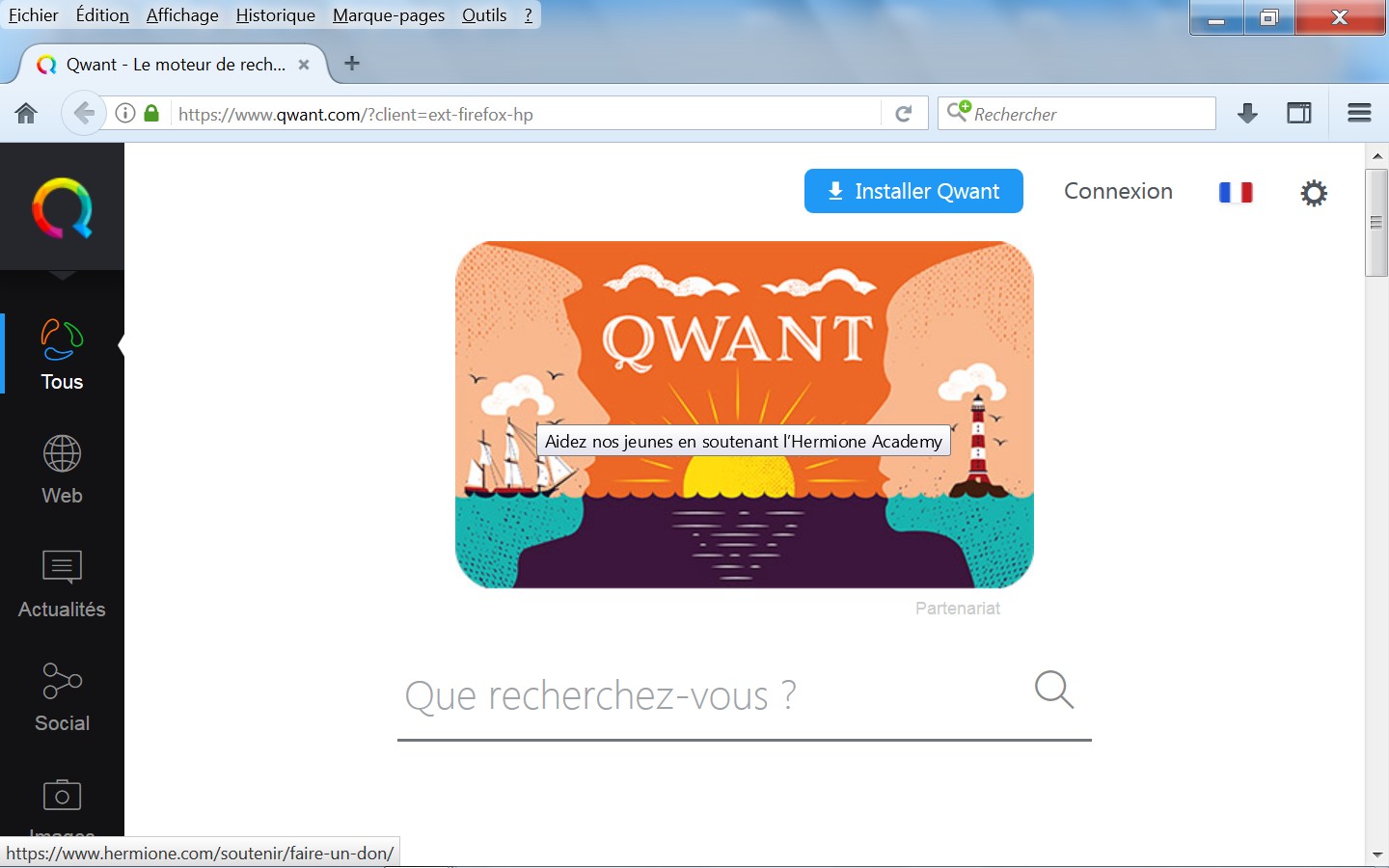Viewport: 1389px width, 868px height.
Task: Open the Hermione Academy banner image
Action: [744, 415]
